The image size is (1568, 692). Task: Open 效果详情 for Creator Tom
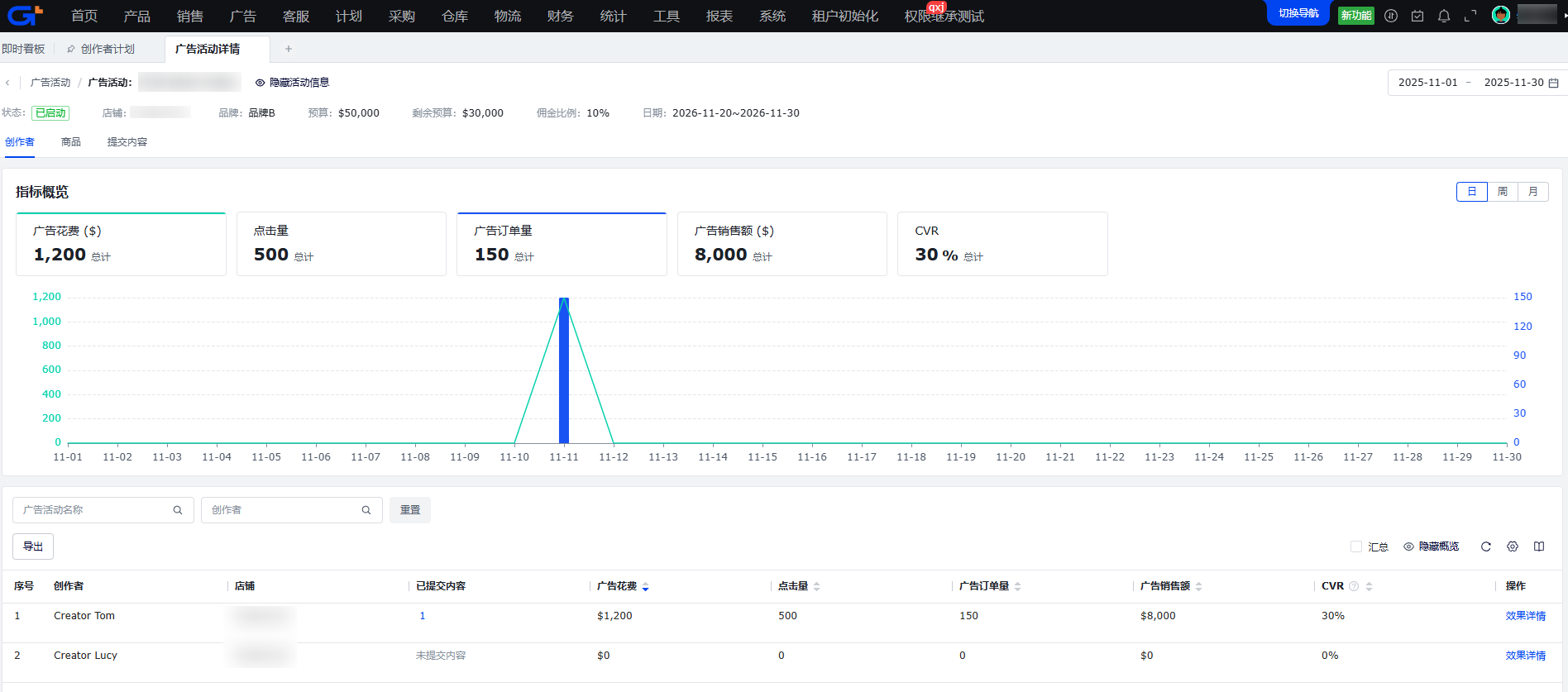coord(1525,616)
